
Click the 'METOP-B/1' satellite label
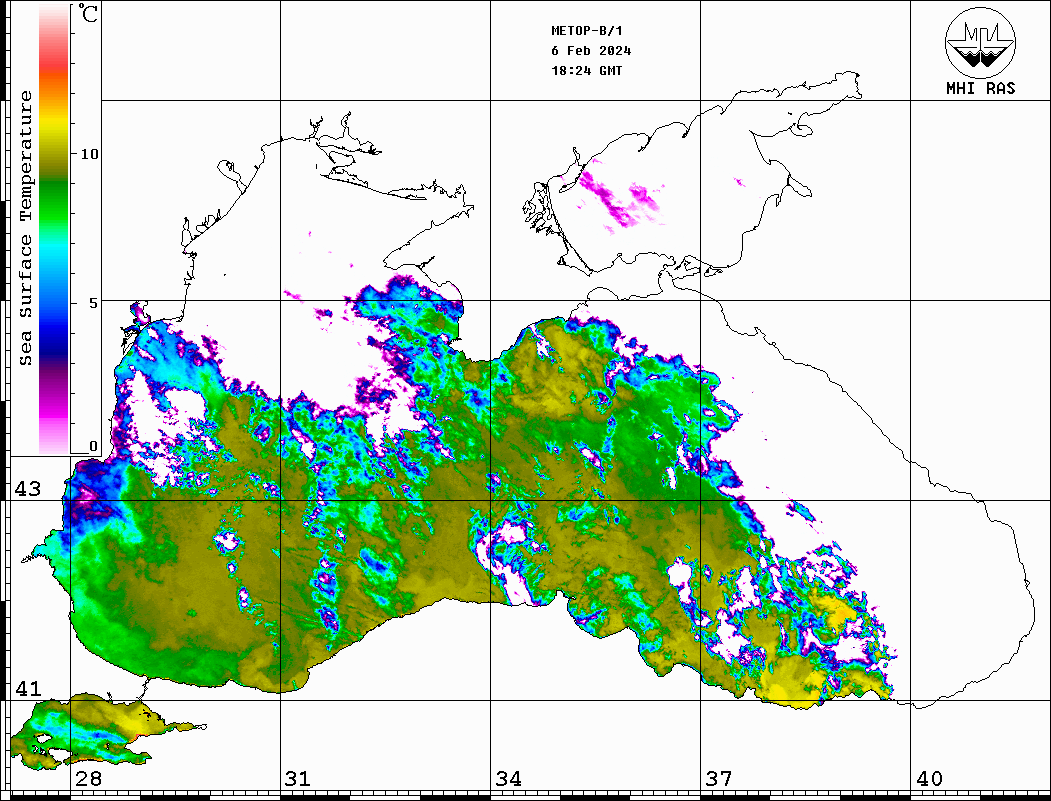tap(587, 31)
